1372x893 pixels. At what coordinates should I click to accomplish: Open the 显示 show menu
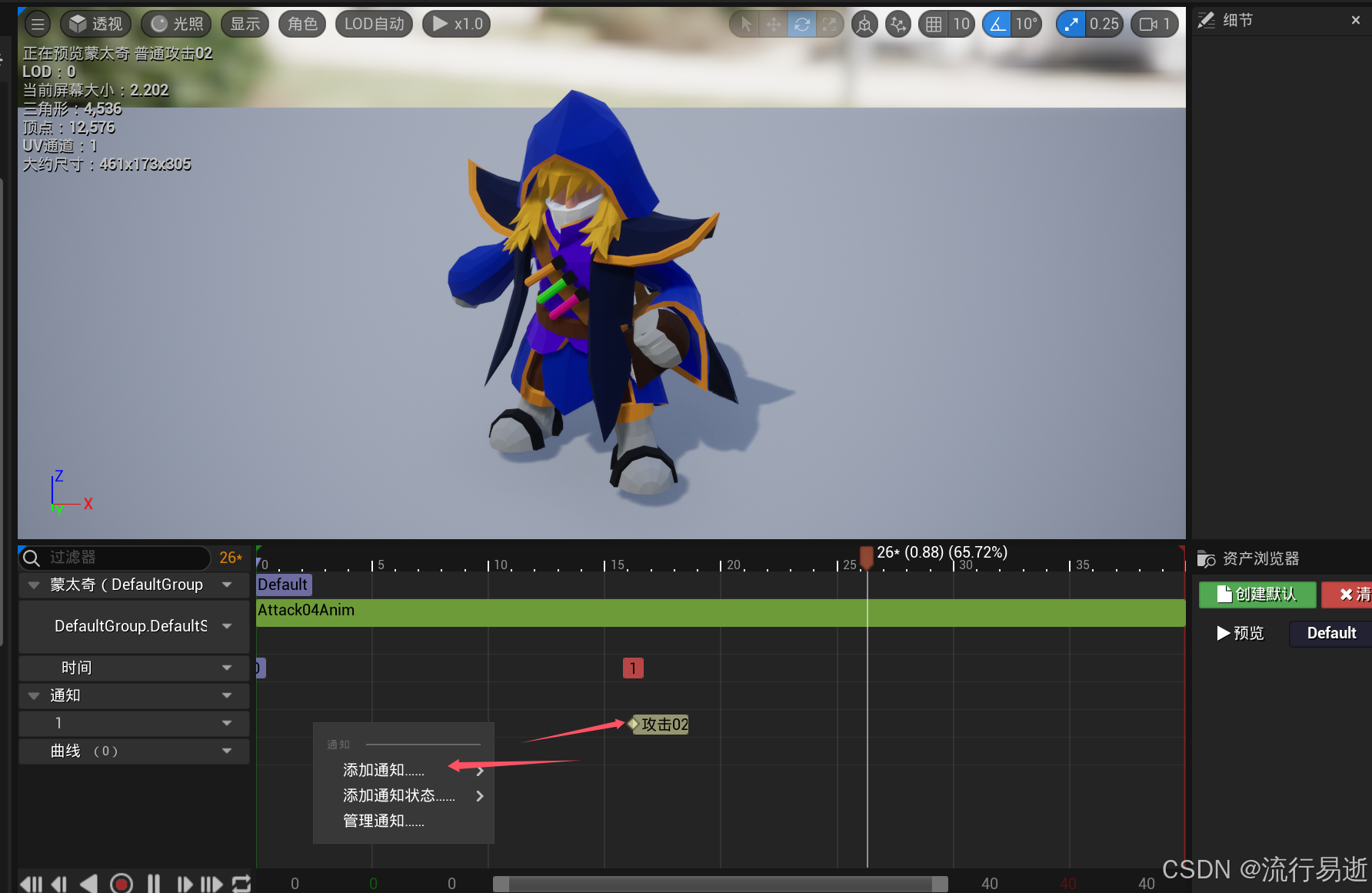(x=245, y=24)
